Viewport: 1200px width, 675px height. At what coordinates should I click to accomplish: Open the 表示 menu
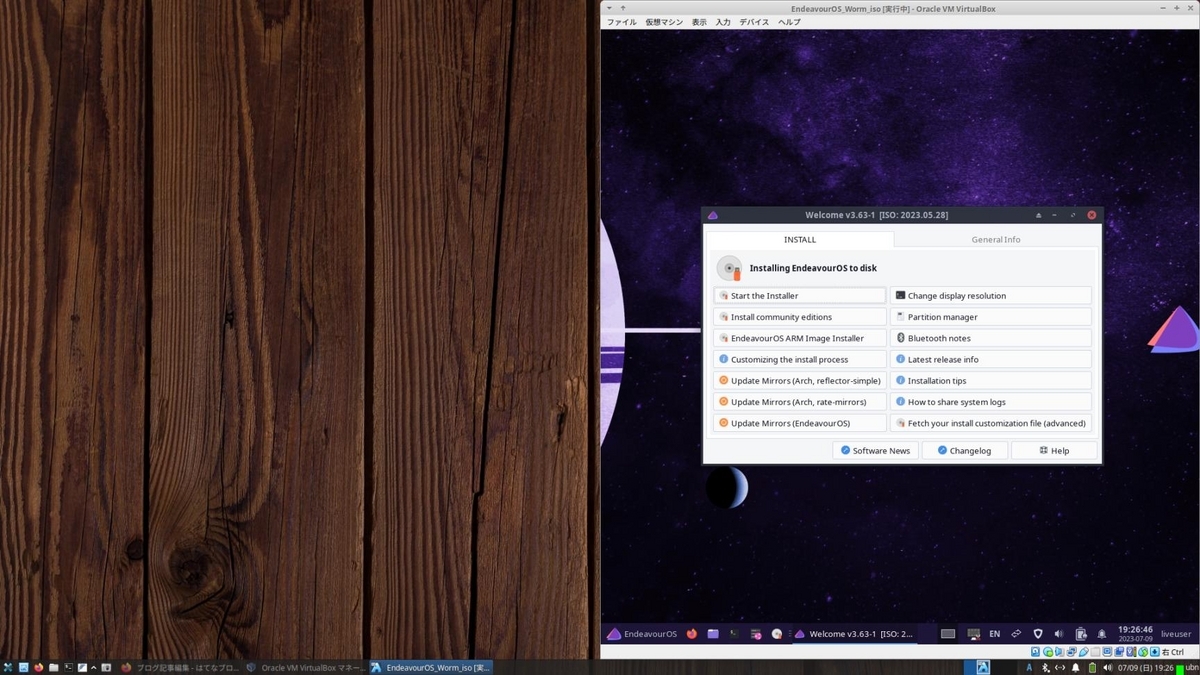pyautogui.click(x=699, y=22)
